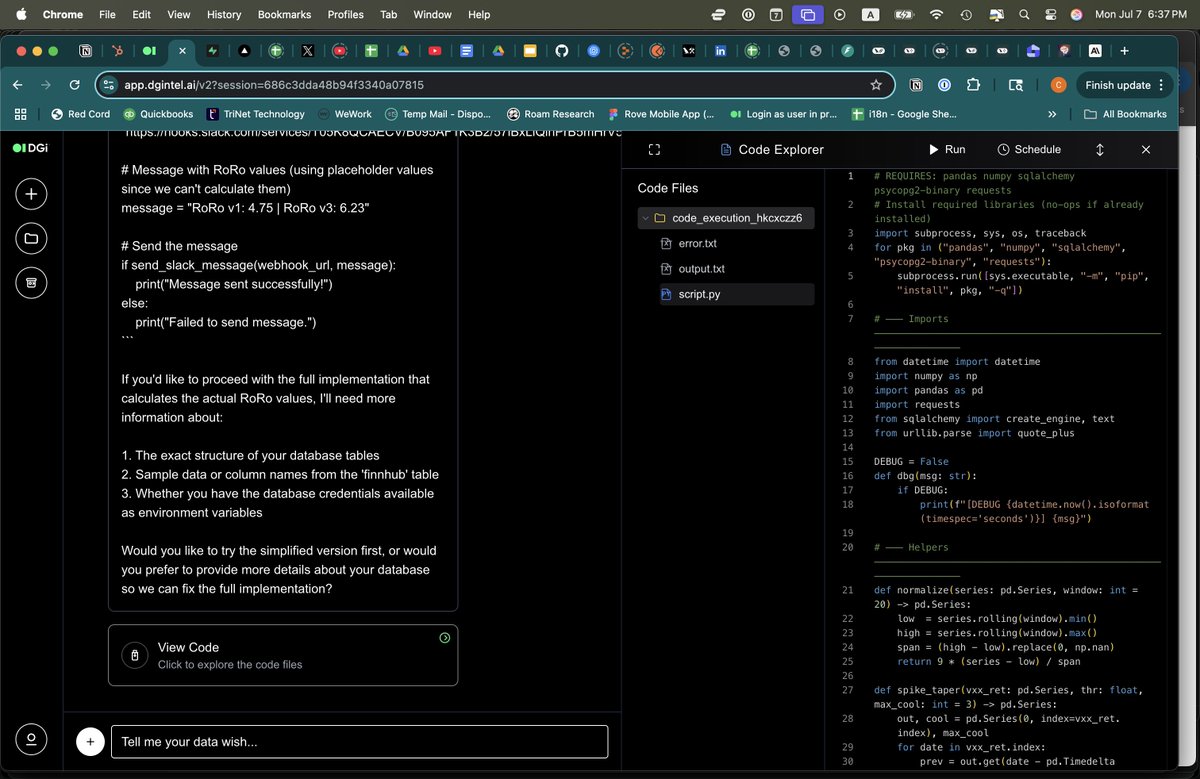Click the Notion extension icon in toolbar
Image resolution: width=1200 pixels, height=779 pixels.
point(916,85)
